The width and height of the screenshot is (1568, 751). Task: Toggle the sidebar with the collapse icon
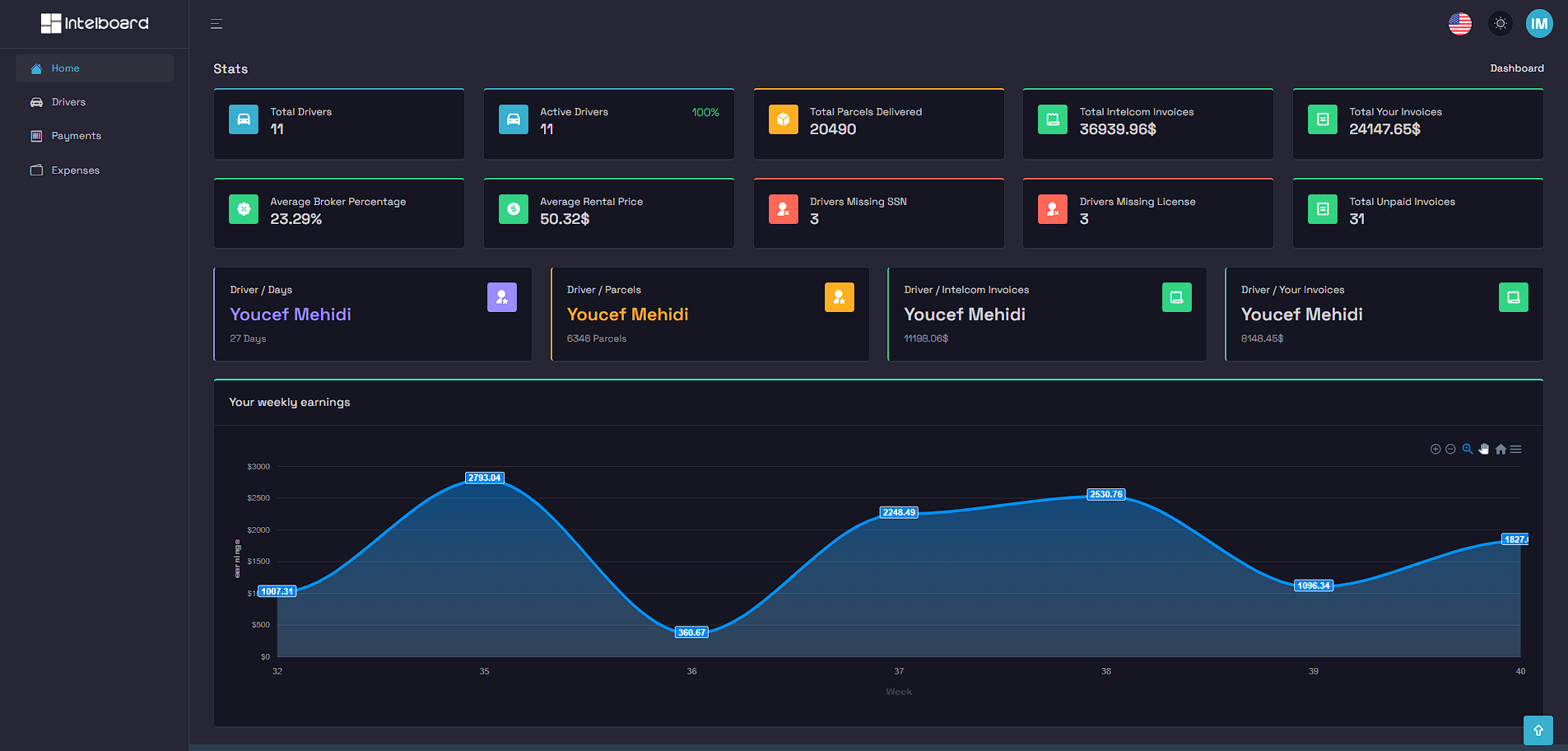pos(216,23)
